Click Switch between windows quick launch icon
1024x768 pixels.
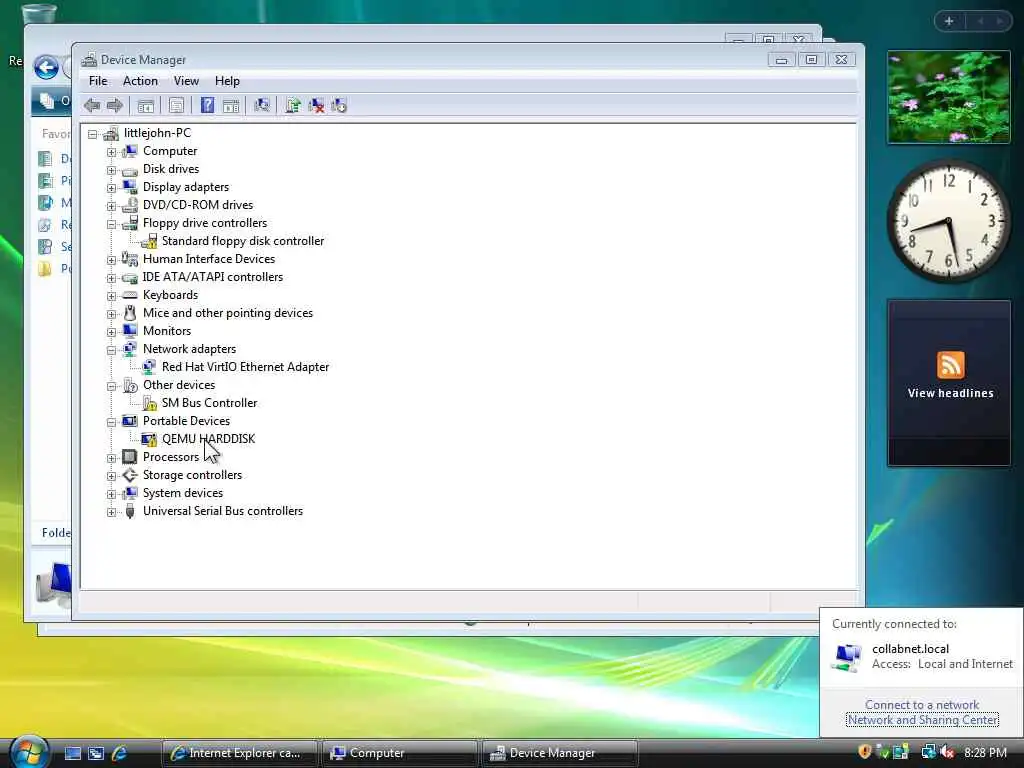(x=96, y=753)
